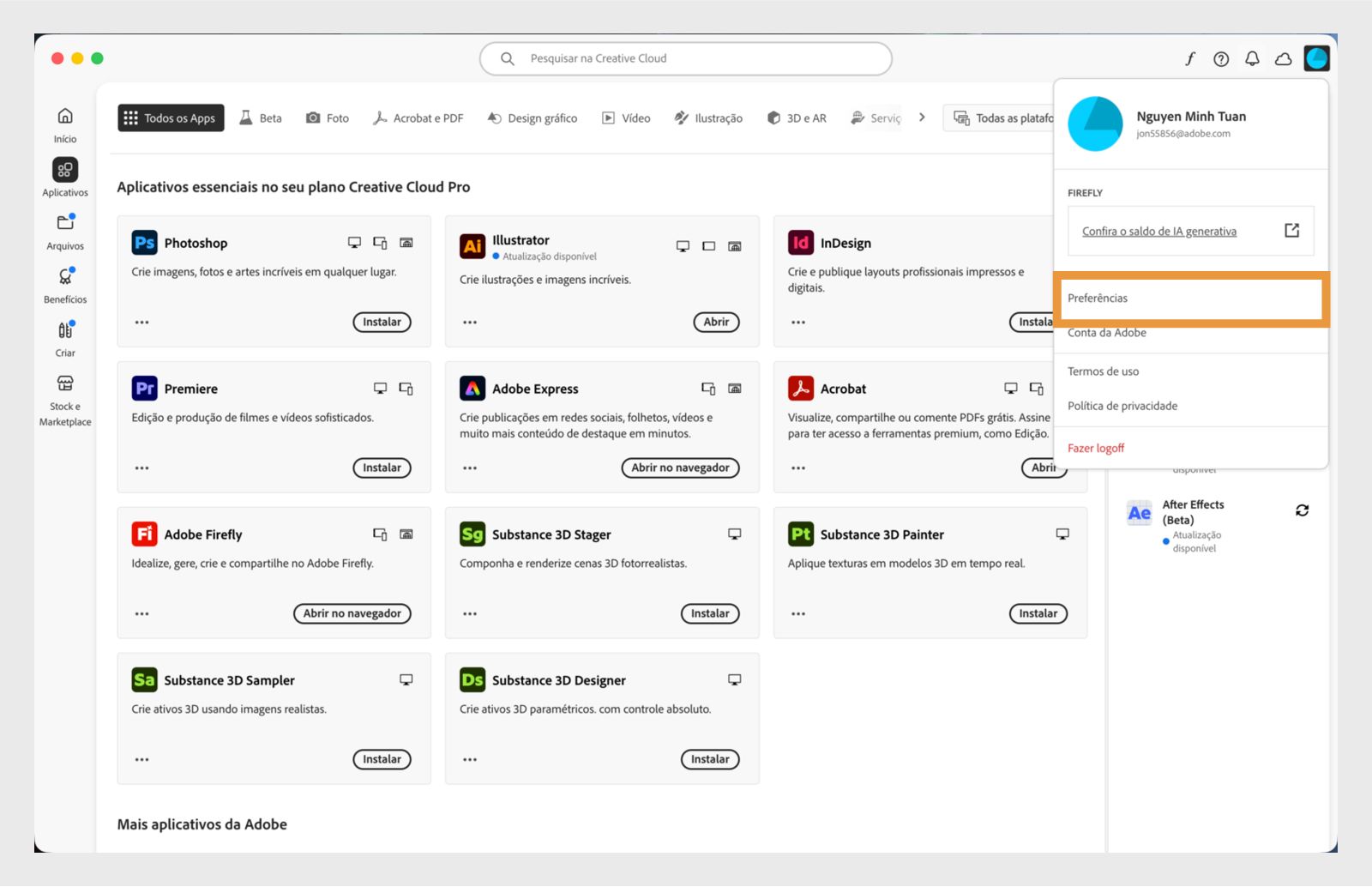Switch to the Vídeo tab

tap(626, 118)
